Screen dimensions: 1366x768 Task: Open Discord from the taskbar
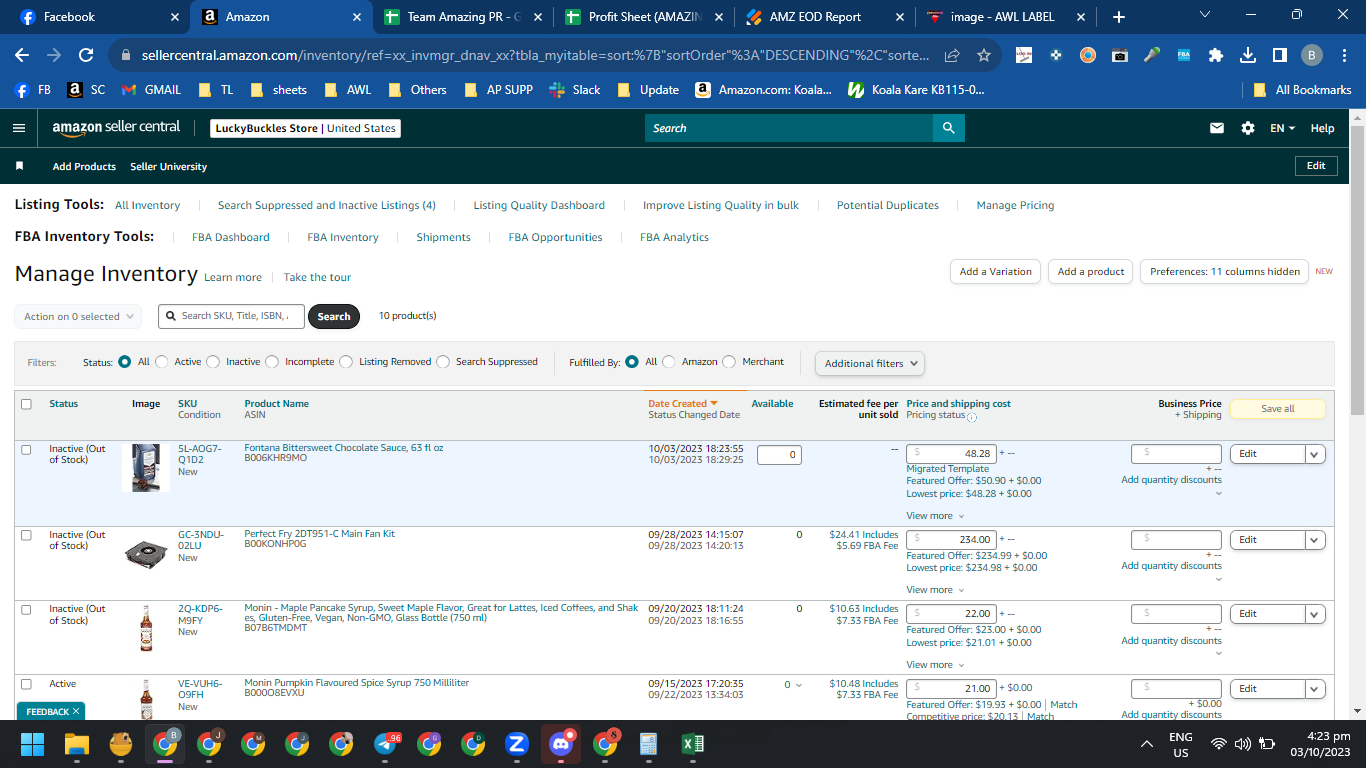coord(561,744)
